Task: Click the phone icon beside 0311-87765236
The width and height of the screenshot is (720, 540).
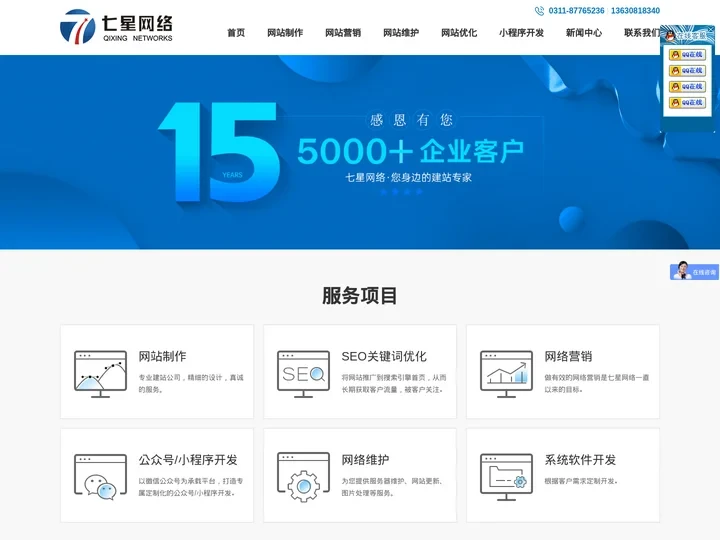Action: pos(539,11)
